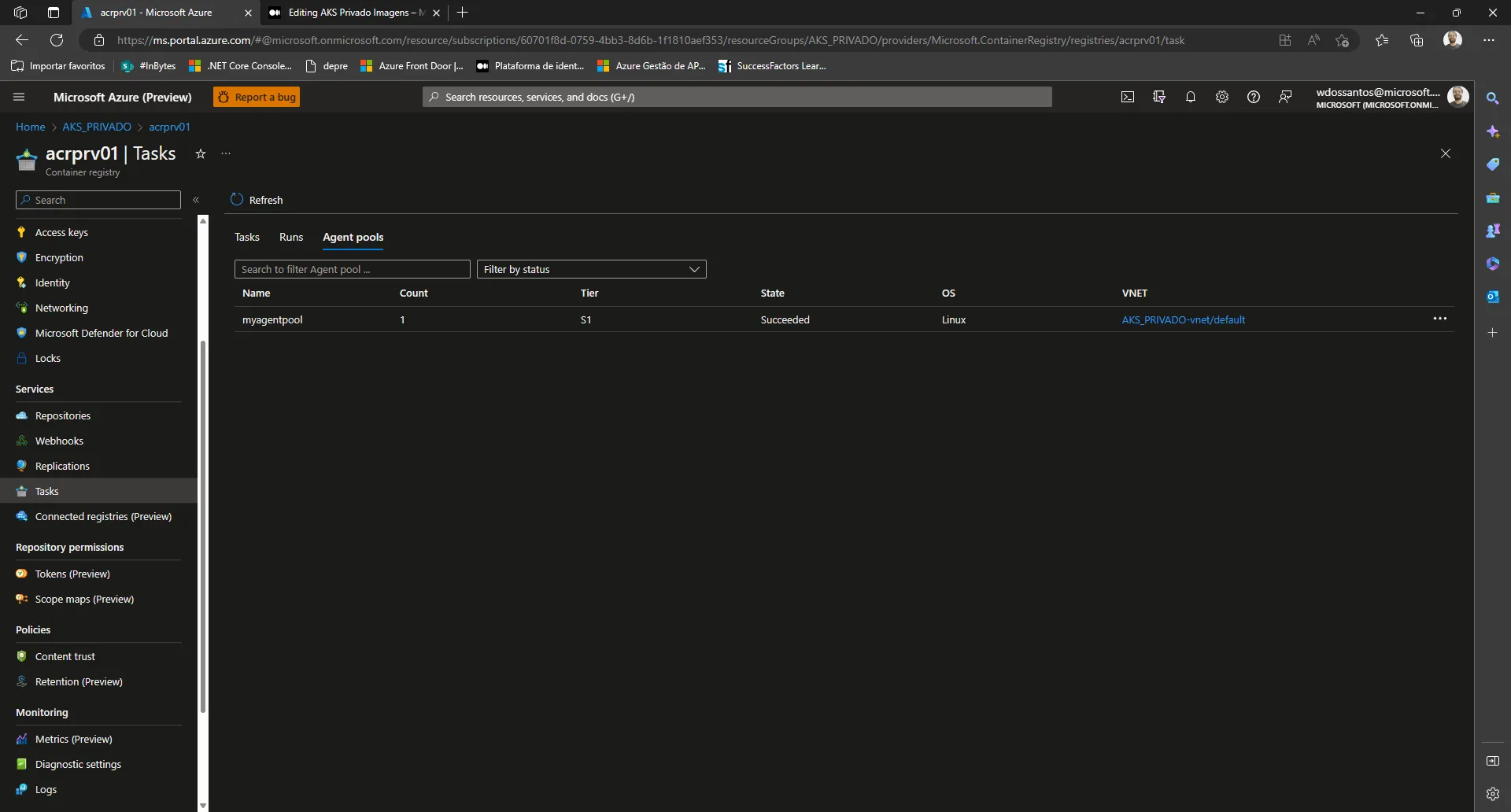The height and width of the screenshot is (812, 1511).
Task: Open Networking in resource menu
Action: point(61,308)
